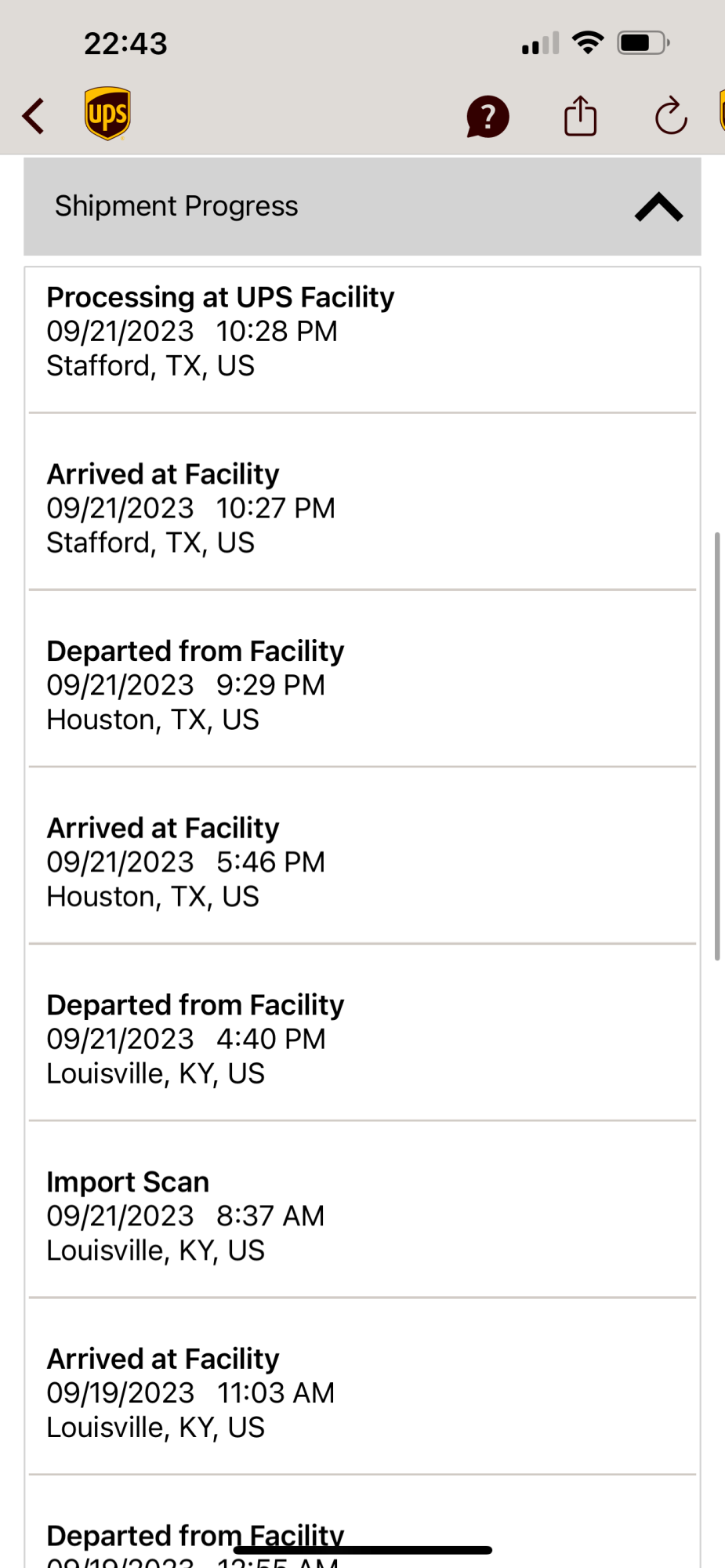Image resolution: width=725 pixels, height=1568 pixels.
Task: Tap the home indicator bar
Action: 363,1550
